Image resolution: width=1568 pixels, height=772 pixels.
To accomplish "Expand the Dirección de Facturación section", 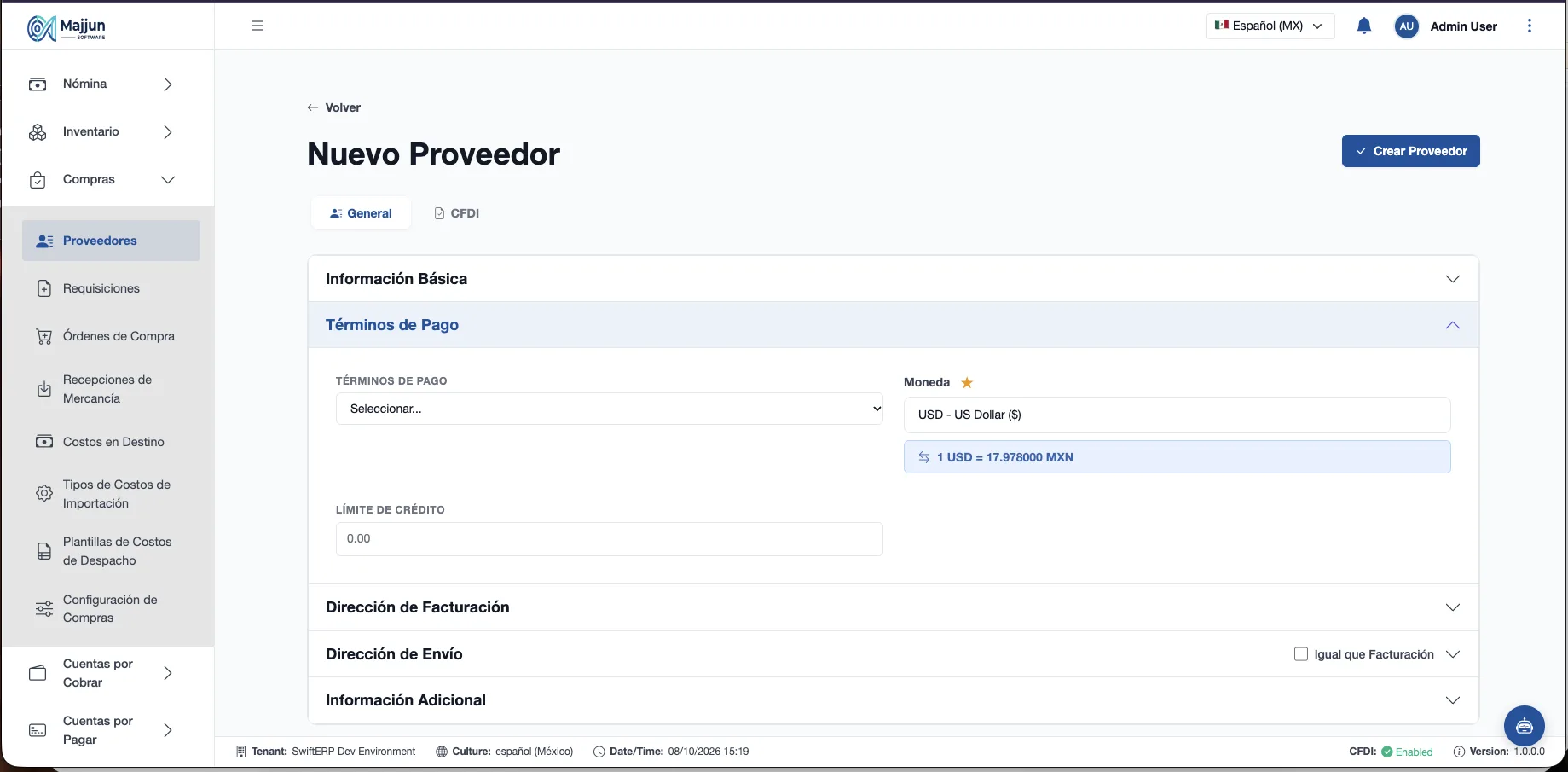I will 893,607.
